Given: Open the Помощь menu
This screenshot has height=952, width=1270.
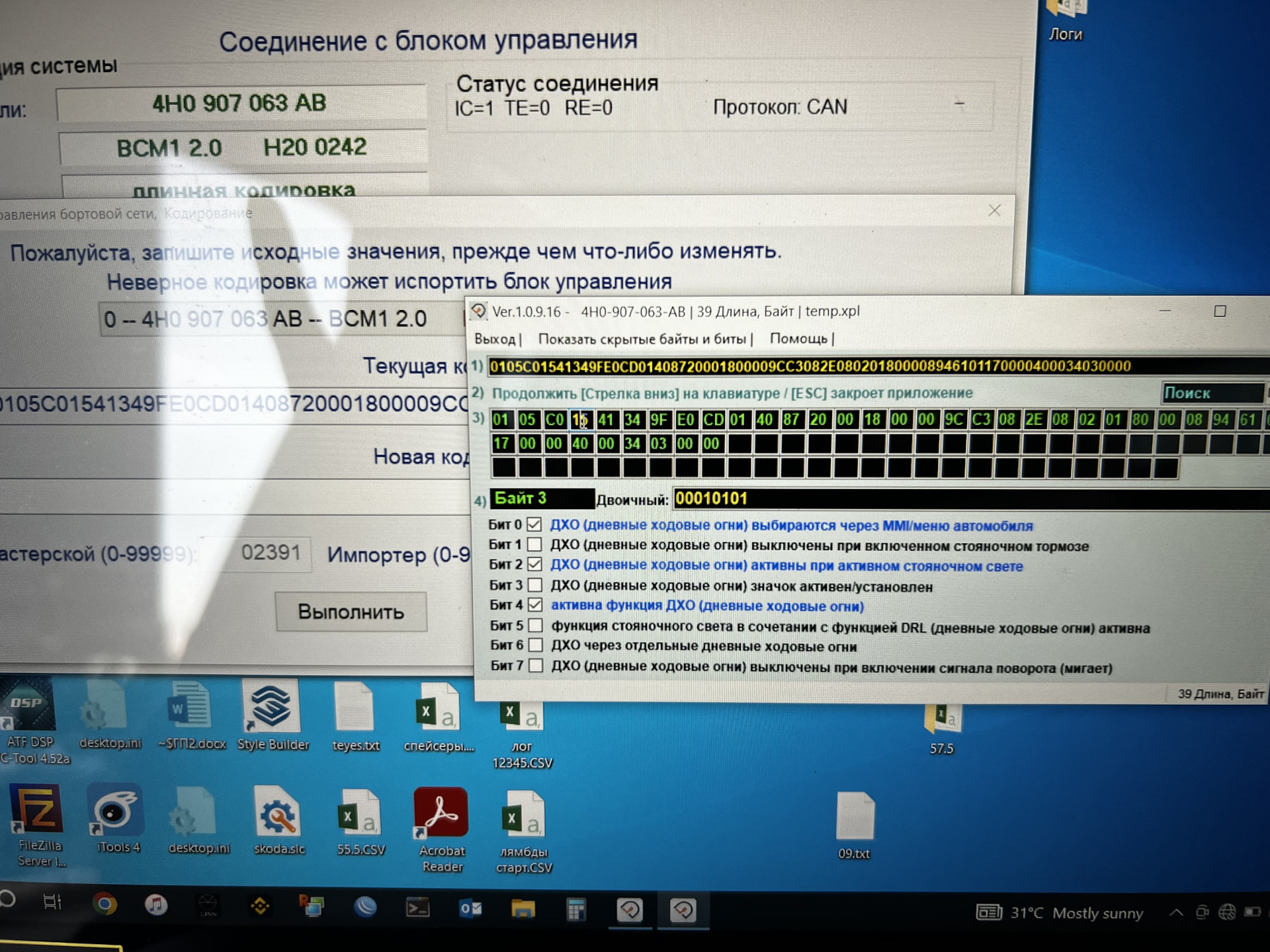Looking at the screenshot, I should 798,338.
